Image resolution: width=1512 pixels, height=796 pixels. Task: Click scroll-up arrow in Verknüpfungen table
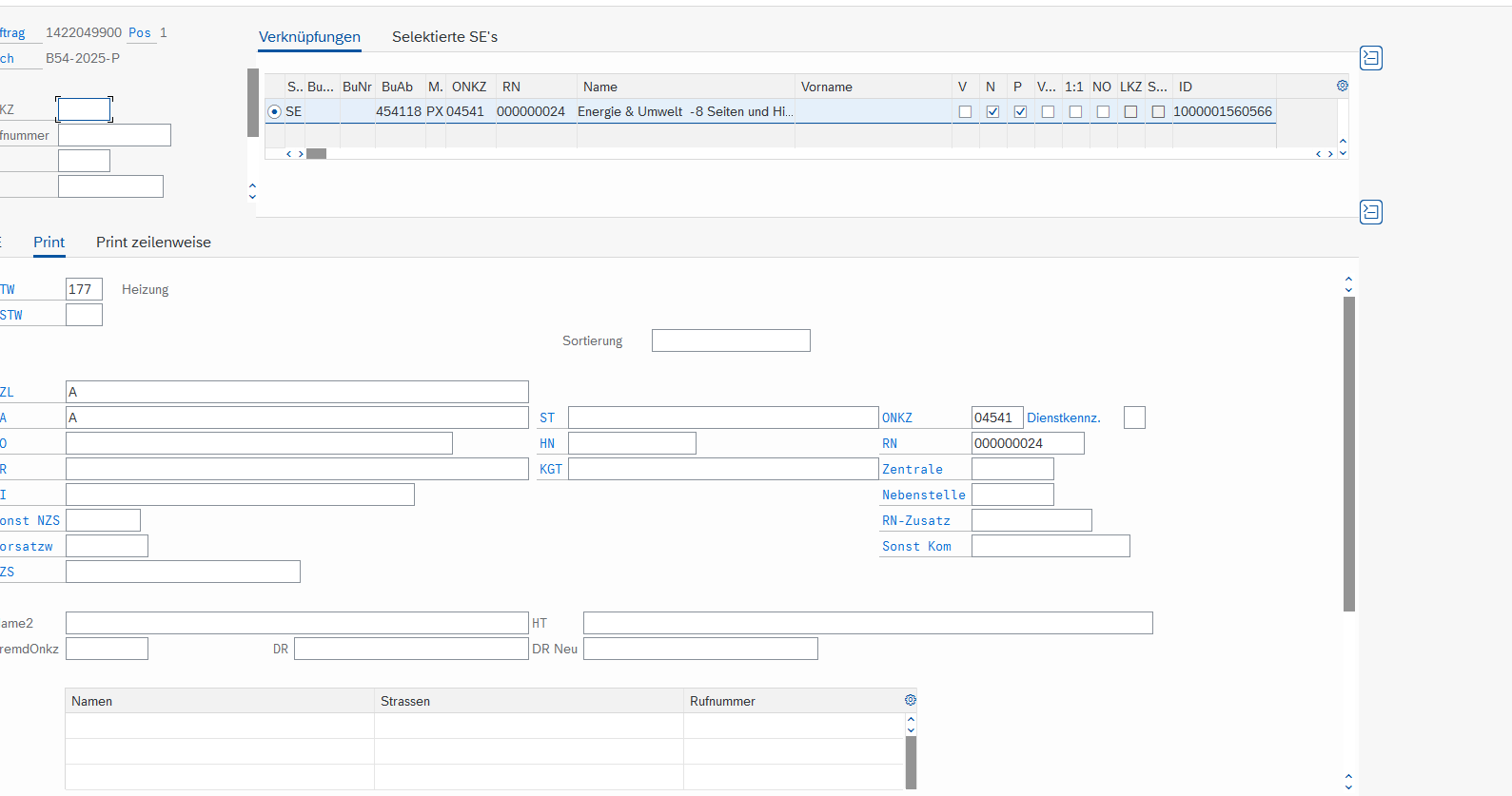point(1343,141)
